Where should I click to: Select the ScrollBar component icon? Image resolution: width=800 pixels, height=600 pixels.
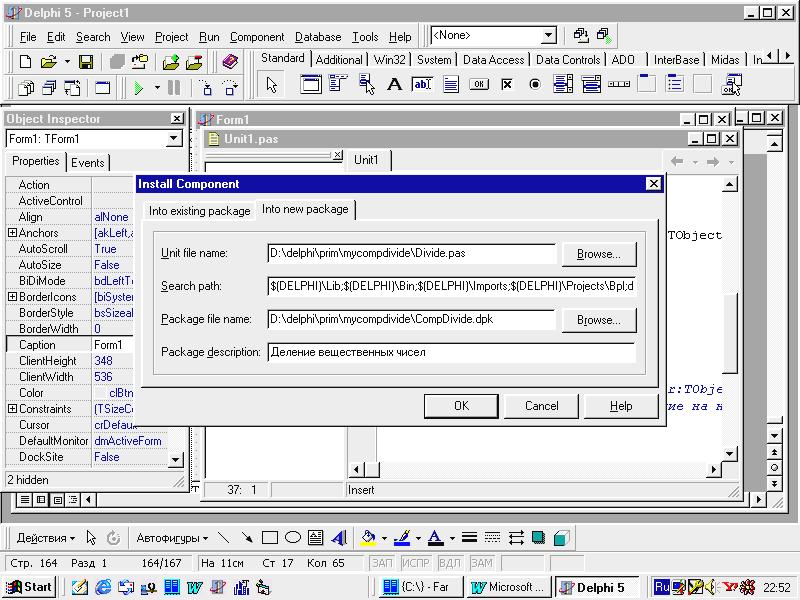[x=619, y=84]
